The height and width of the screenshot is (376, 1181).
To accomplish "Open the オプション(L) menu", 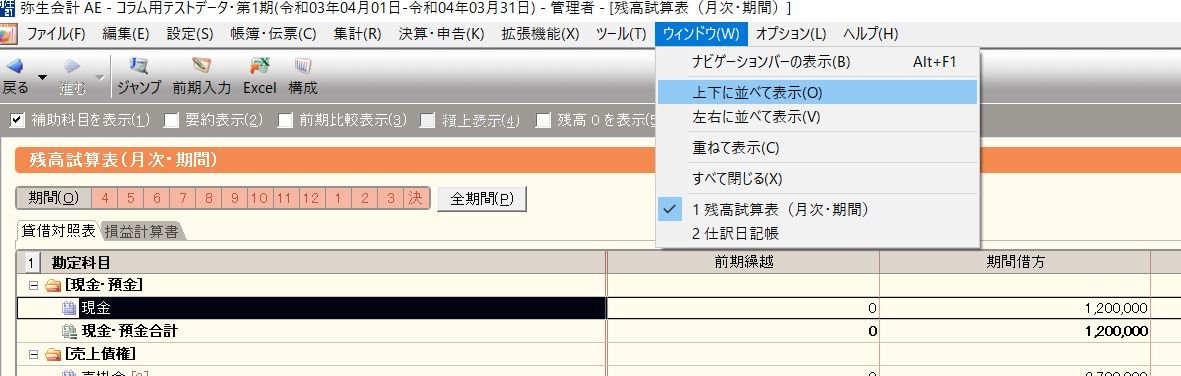I will [x=791, y=34].
